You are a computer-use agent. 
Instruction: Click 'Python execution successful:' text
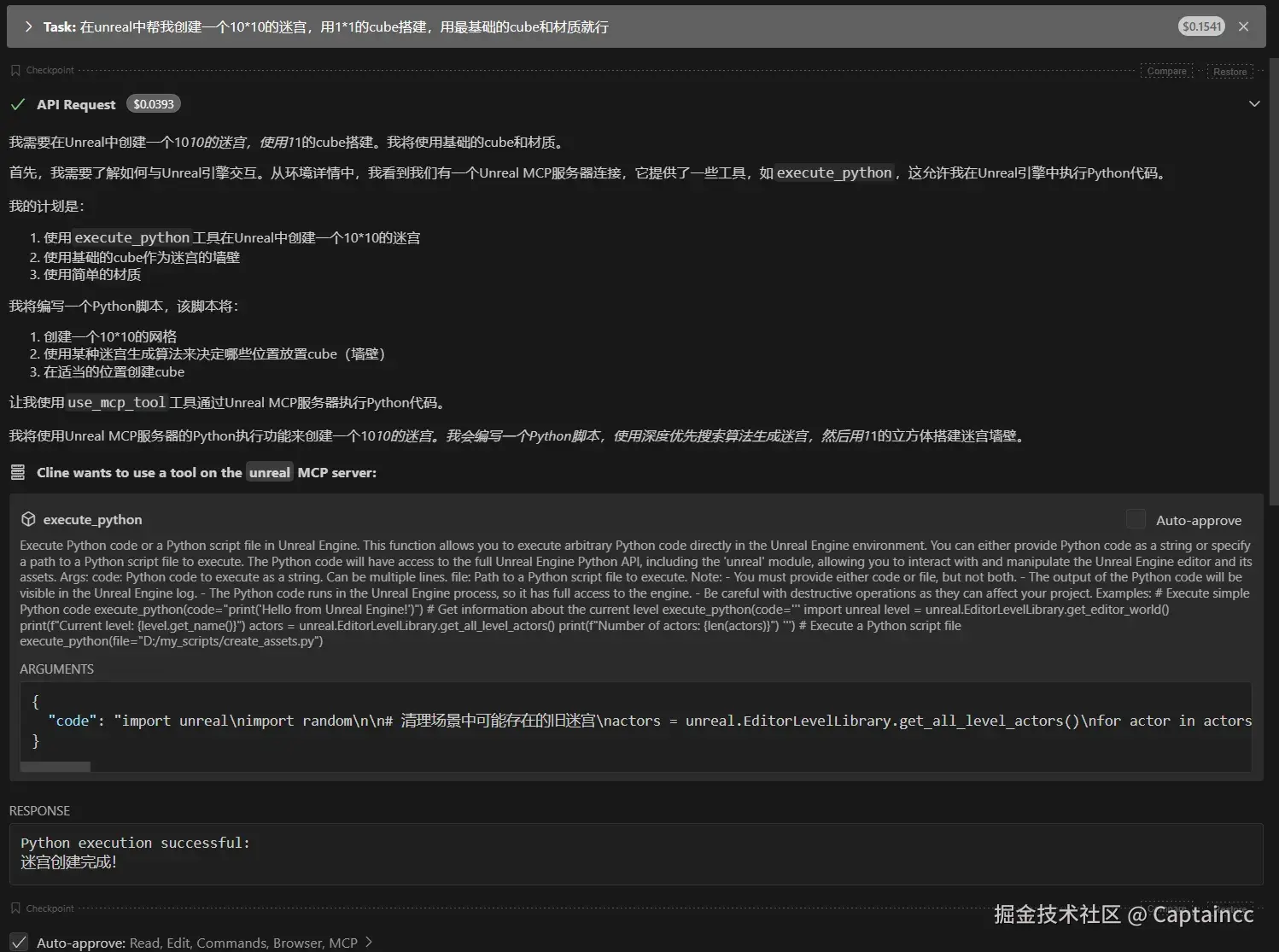pyautogui.click(x=135, y=843)
